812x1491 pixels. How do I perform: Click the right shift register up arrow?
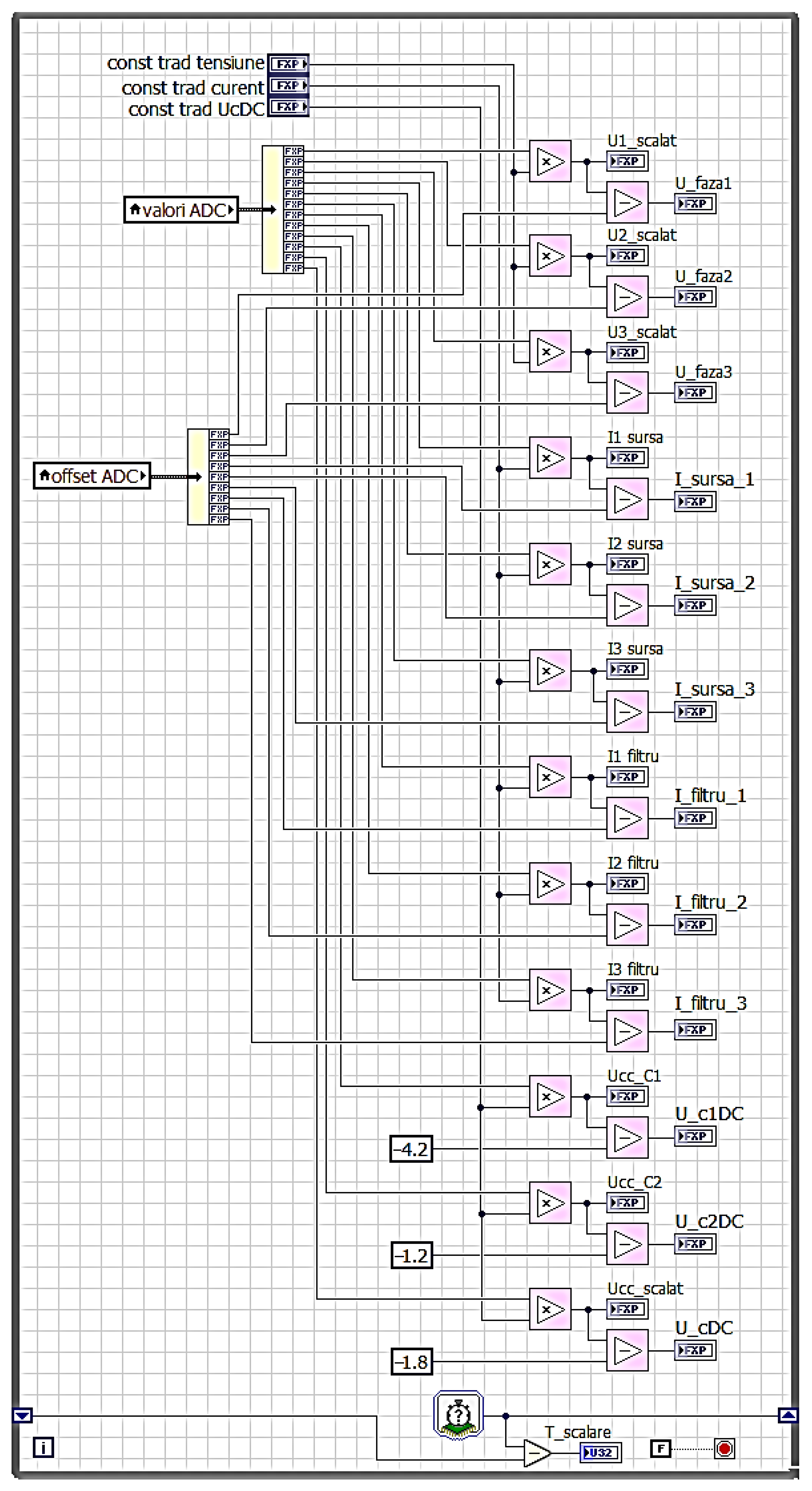(788, 1415)
